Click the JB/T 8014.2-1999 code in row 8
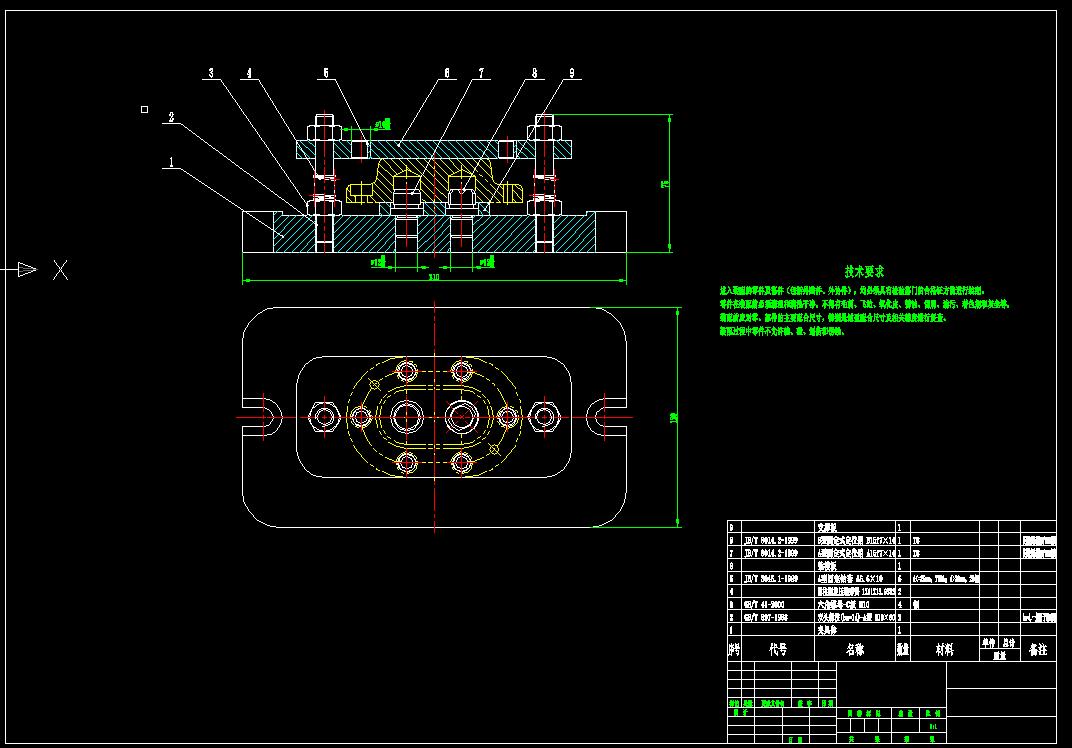1072x748 pixels. point(778,540)
